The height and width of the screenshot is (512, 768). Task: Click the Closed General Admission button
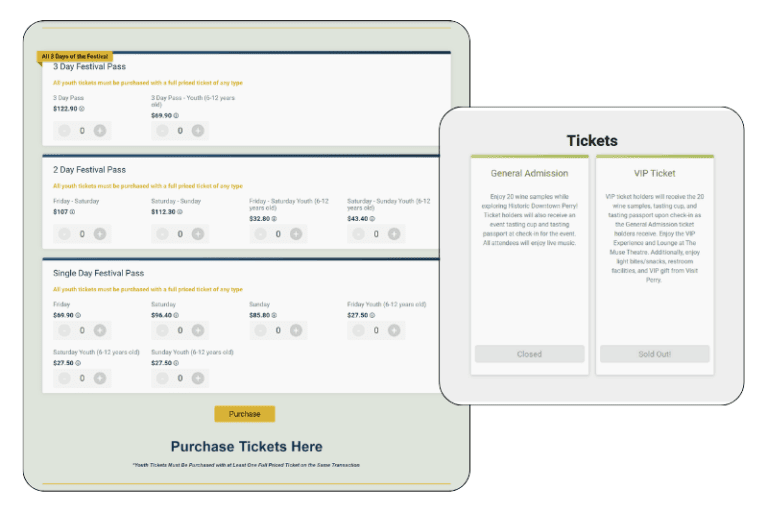[529, 354]
